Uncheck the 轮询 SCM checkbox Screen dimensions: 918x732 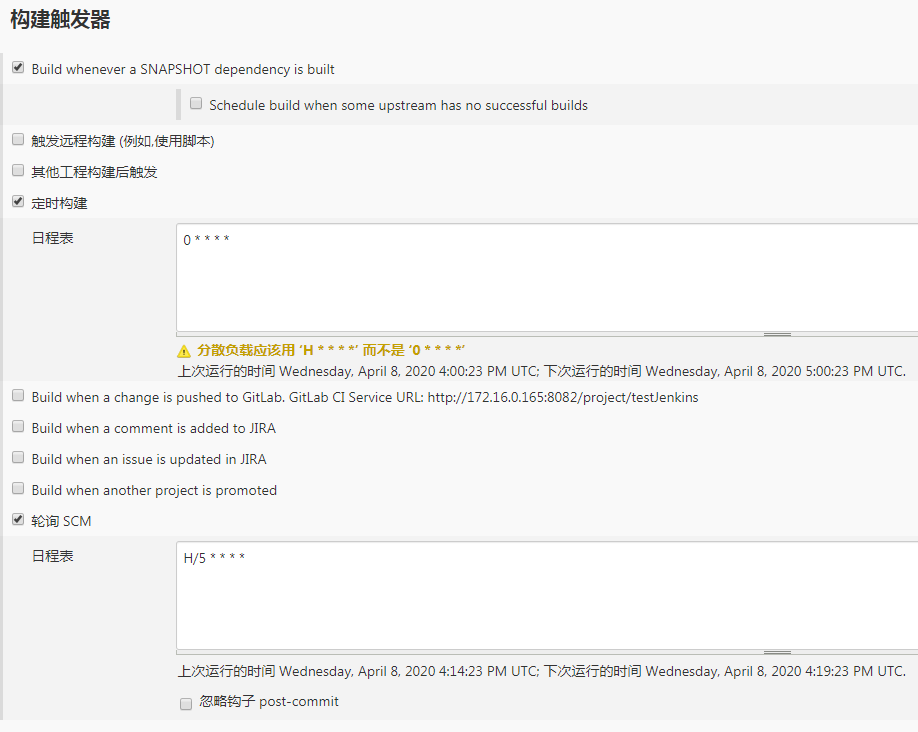[18, 520]
